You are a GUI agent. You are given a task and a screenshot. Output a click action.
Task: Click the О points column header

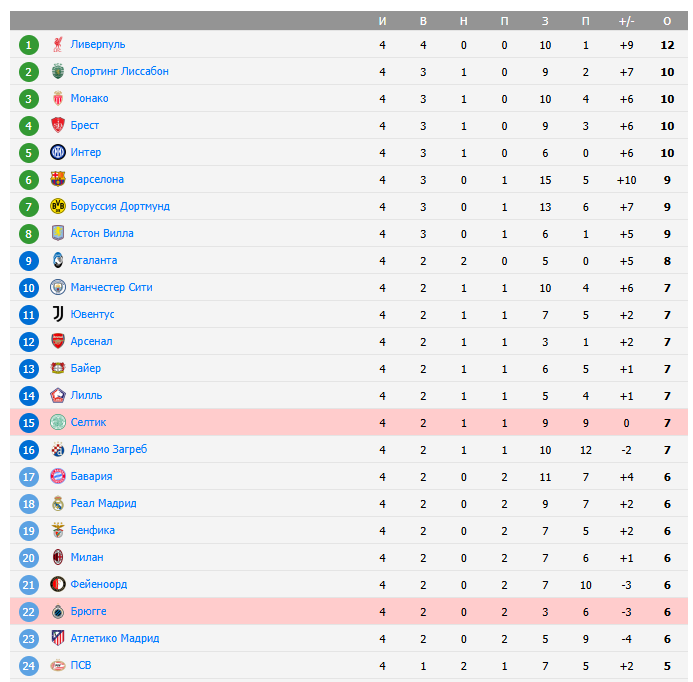(667, 21)
